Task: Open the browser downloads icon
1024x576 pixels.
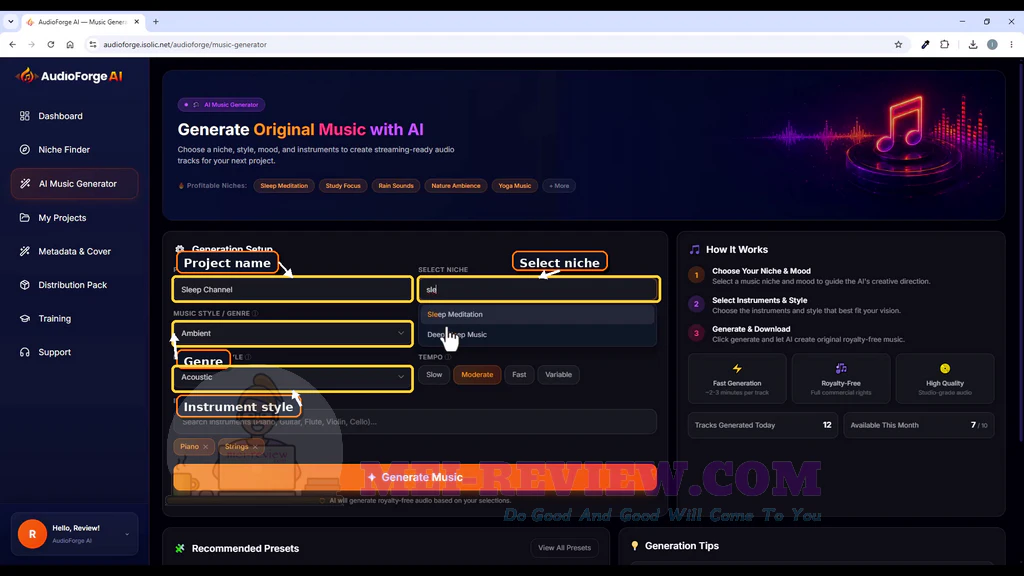Action: click(972, 44)
